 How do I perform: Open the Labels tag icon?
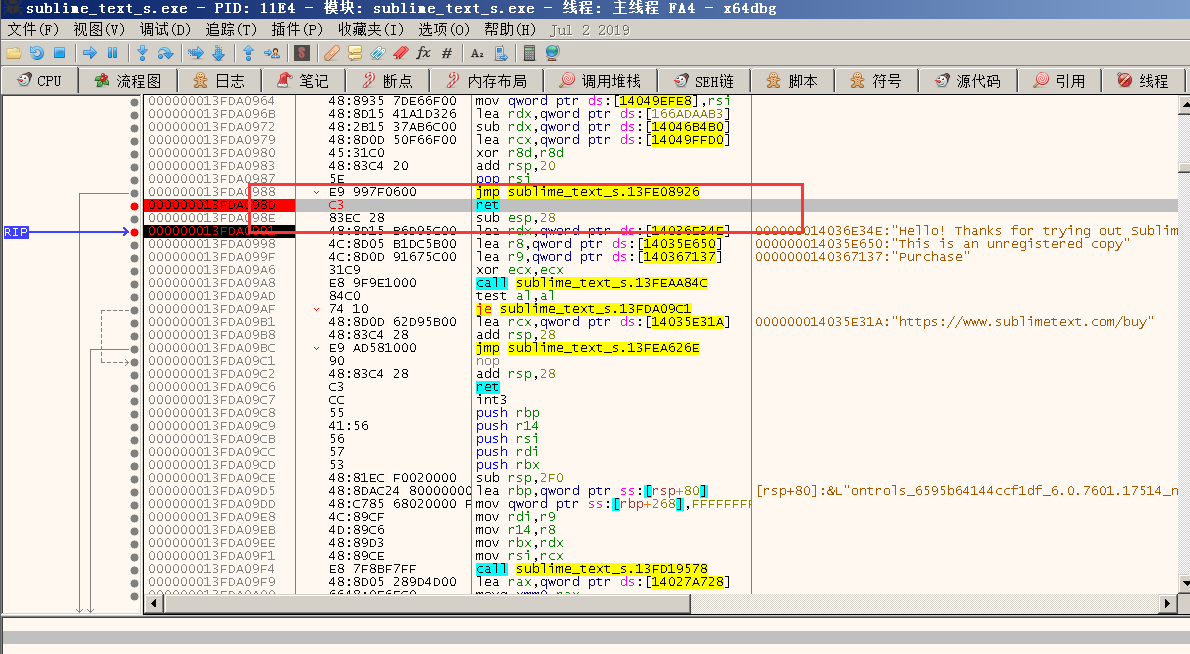[x=378, y=53]
